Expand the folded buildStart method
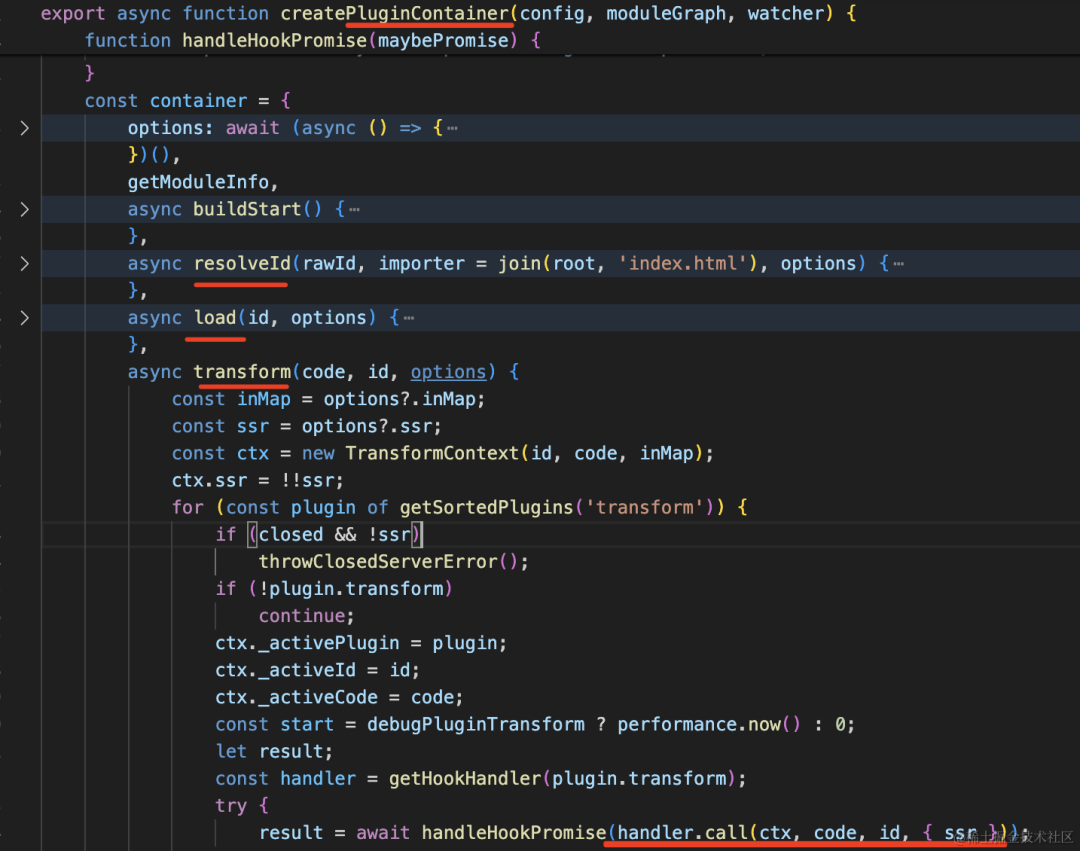This screenshot has height=851, width=1080. [x=25, y=209]
